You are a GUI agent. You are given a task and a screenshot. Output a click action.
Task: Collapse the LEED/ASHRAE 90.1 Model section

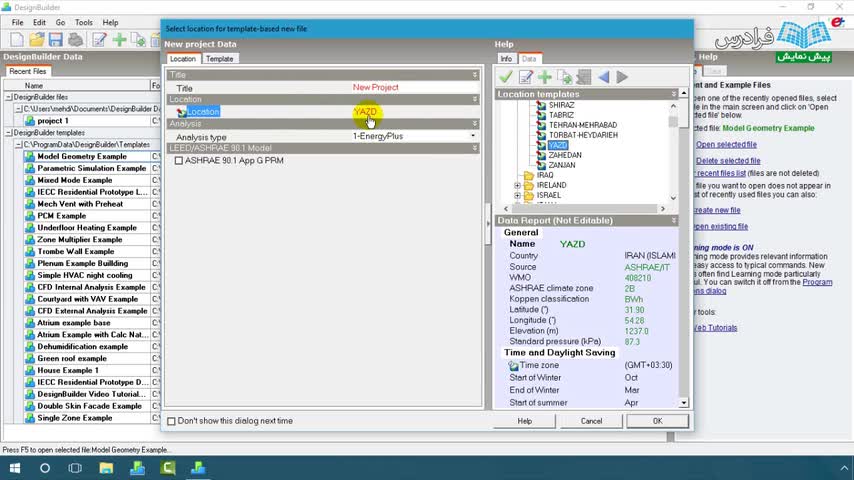coord(475,148)
